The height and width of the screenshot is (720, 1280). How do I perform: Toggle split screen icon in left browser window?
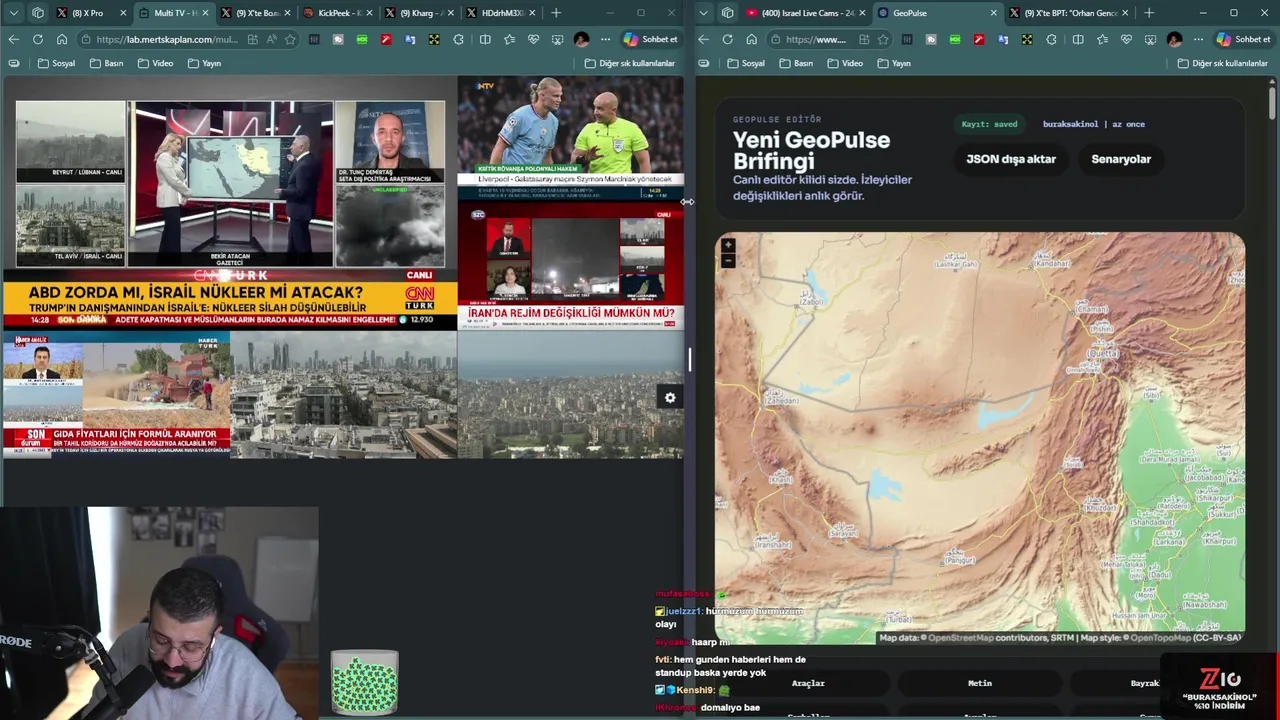click(x=485, y=39)
